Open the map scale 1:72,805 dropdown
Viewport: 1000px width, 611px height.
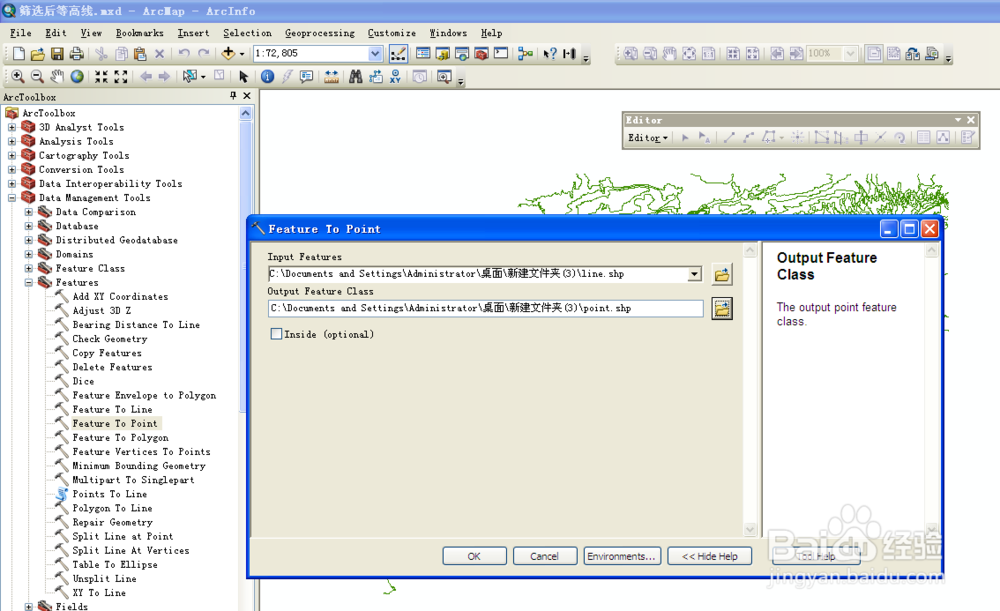375,54
